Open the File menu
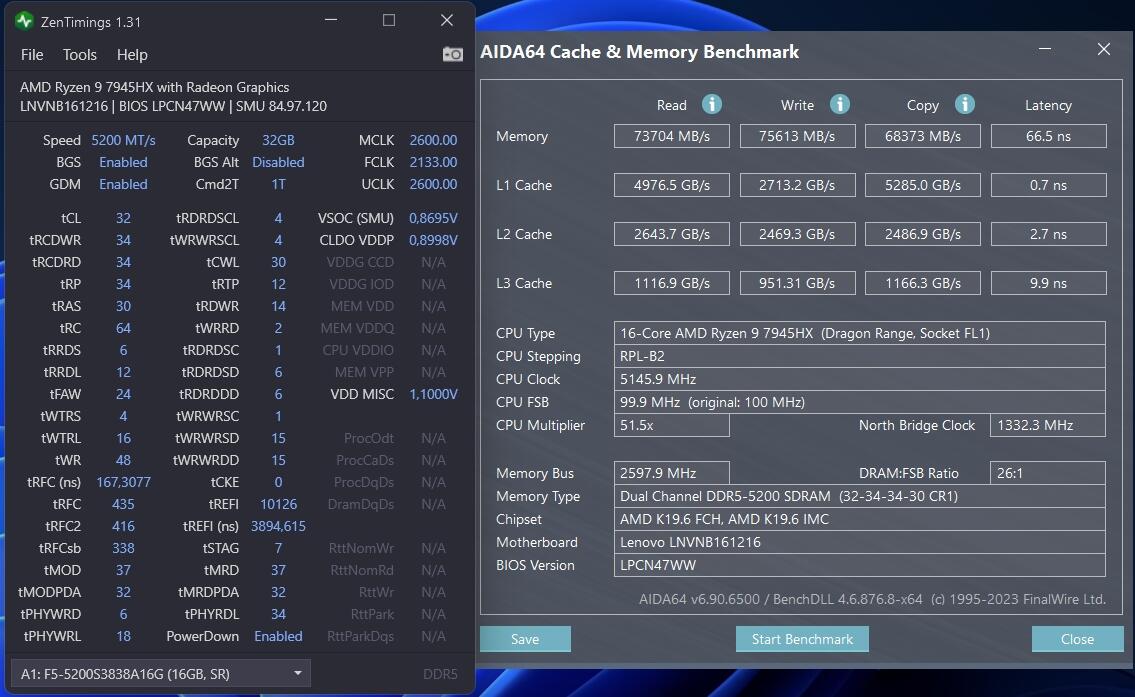1135x697 pixels. [x=32, y=55]
